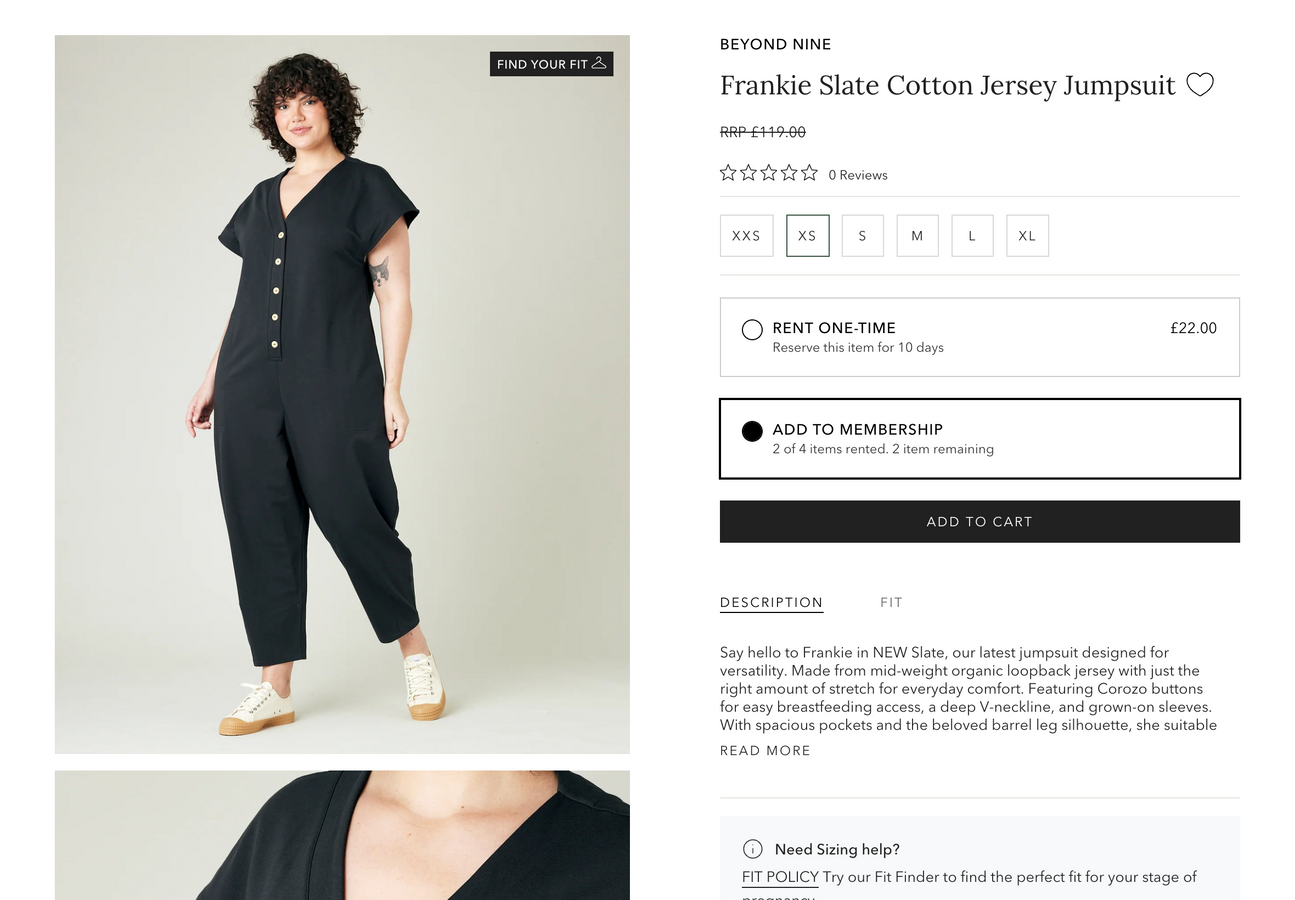Open the Fit Policy link
Screen dimensions: 1295x900
780,877
